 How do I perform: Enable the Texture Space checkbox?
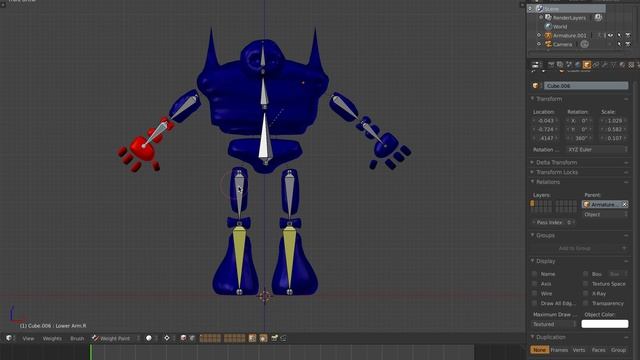pyautogui.click(x=586, y=284)
